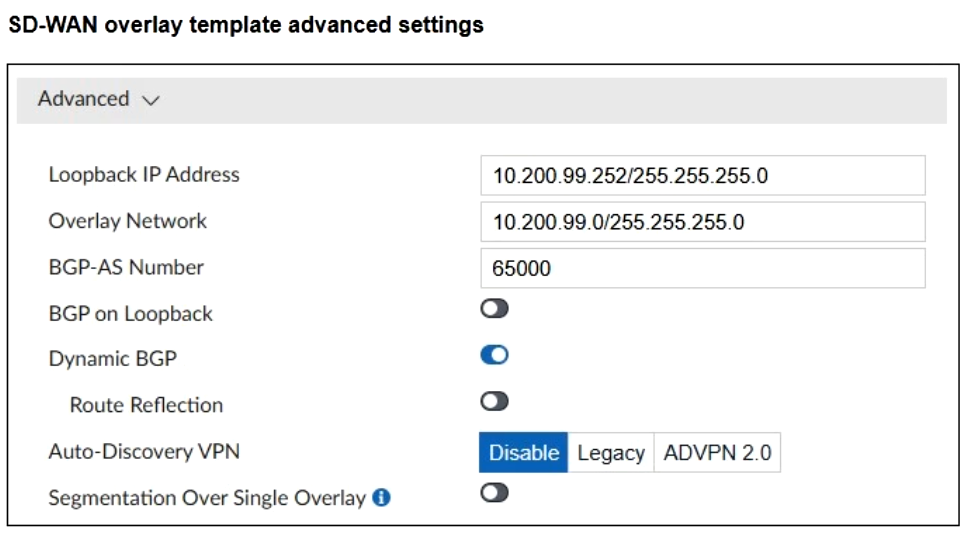The height and width of the screenshot is (535, 967).
Task: Turn off the Dynamic BGP switch
Action: (494, 355)
